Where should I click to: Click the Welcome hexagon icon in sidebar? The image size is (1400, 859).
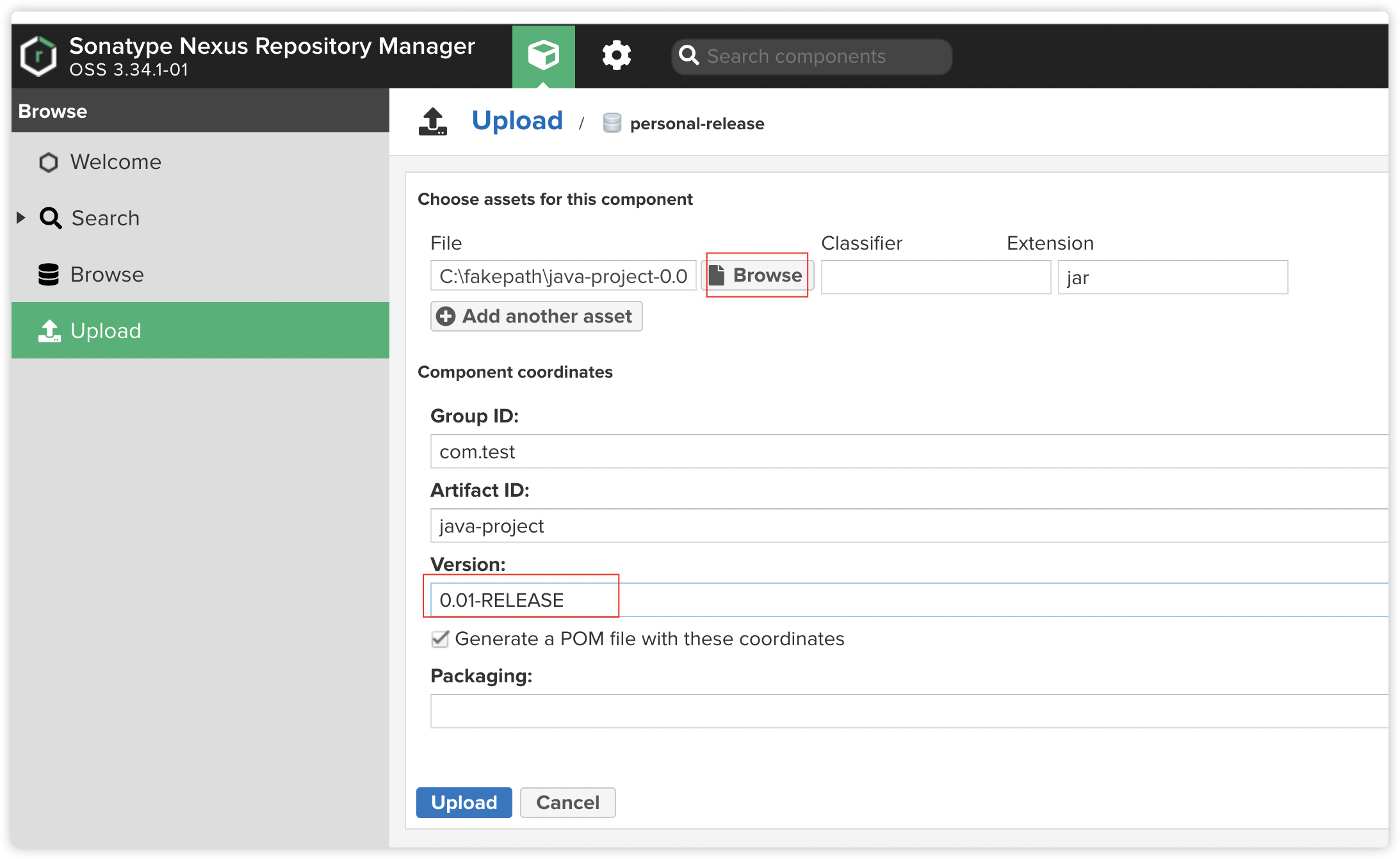pos(49,162)
